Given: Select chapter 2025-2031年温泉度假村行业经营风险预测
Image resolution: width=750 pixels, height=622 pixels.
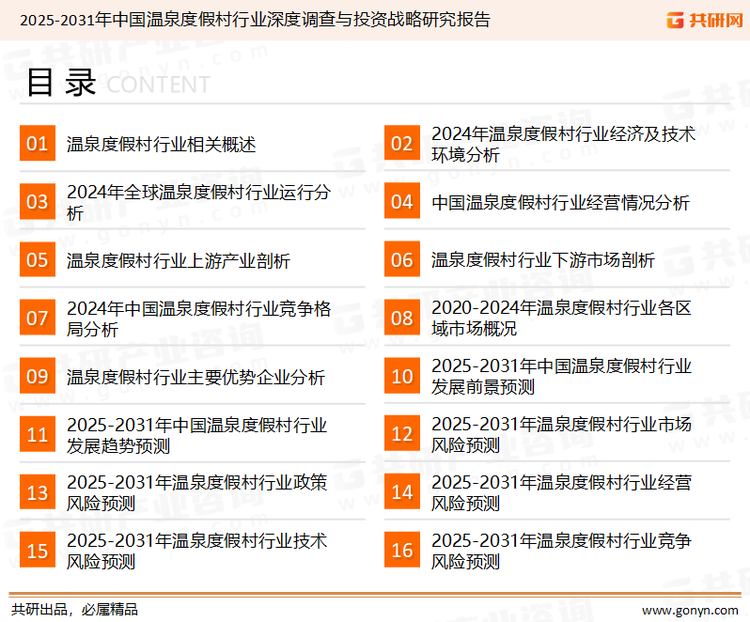Looking at the screenshot, I should [x=561, y=493].
